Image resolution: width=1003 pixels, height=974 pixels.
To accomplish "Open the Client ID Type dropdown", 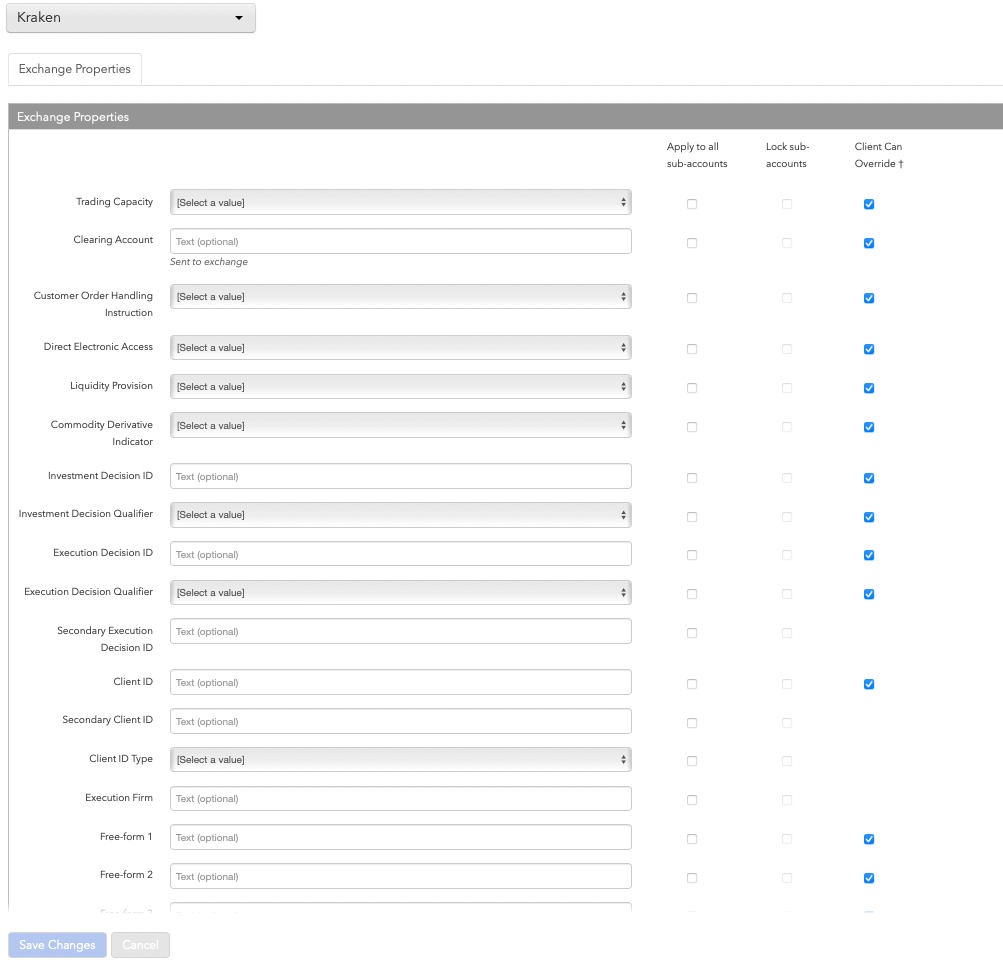I will click(400, 760).
